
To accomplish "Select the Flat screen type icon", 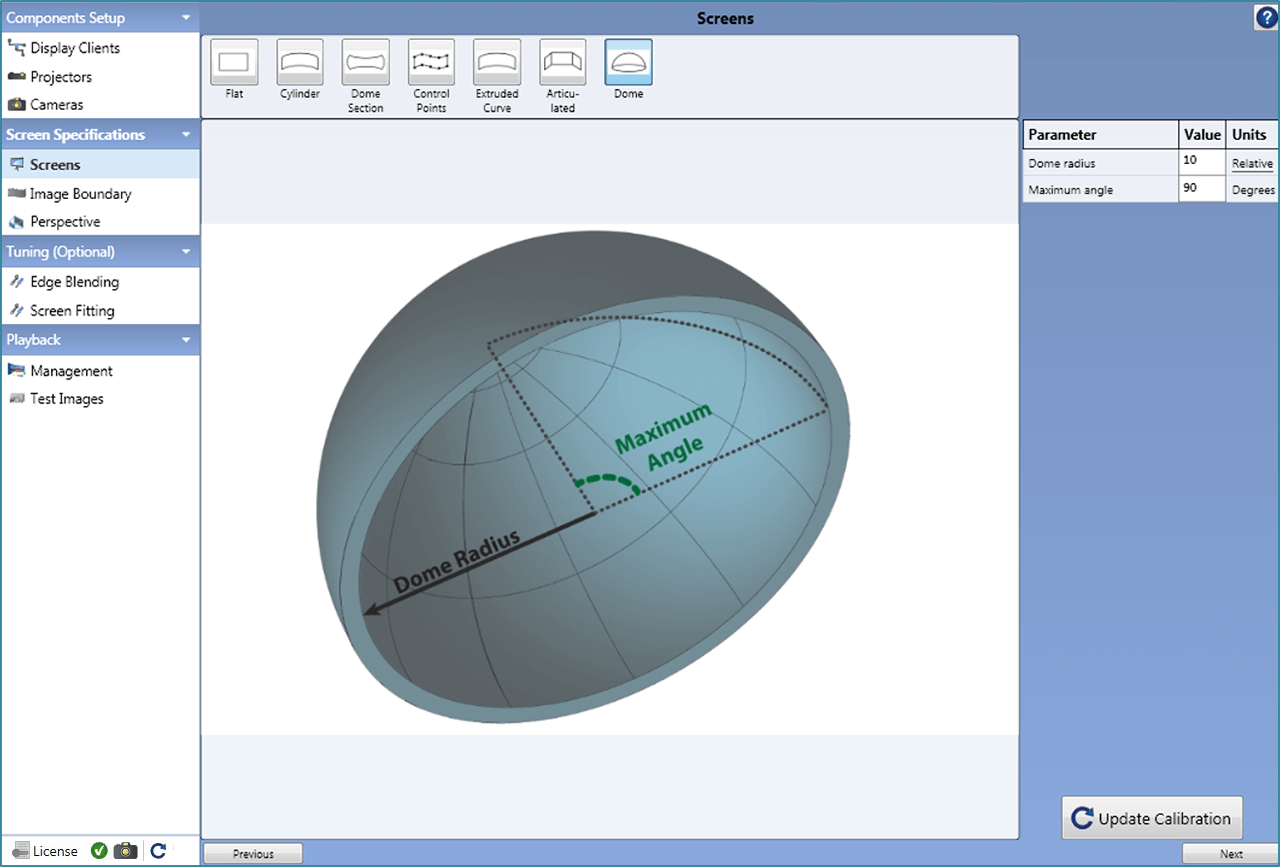I will pos(234,62).
